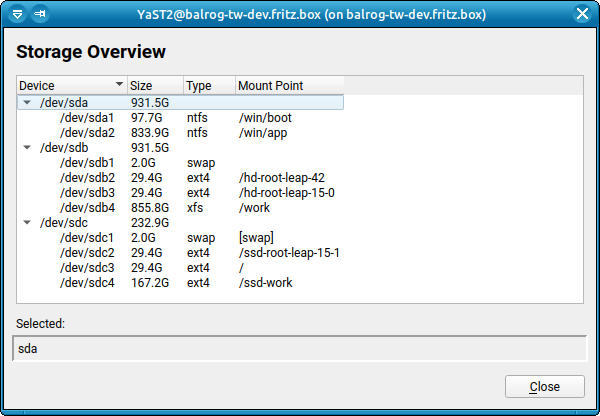
Task: Click the pin window icon in title bar
Action: (40, 14)
